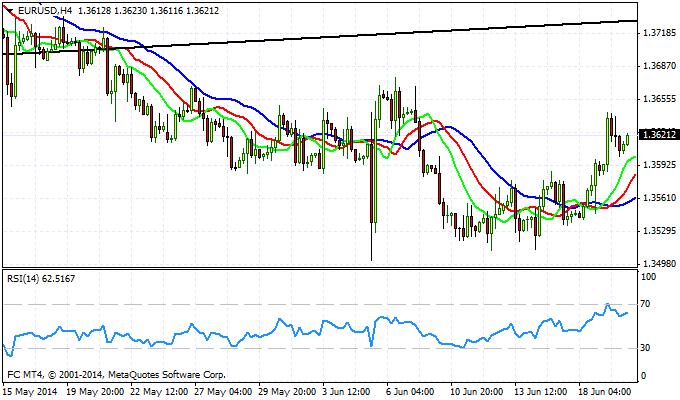Select the black trendline across the chart top

click(320, 37)
